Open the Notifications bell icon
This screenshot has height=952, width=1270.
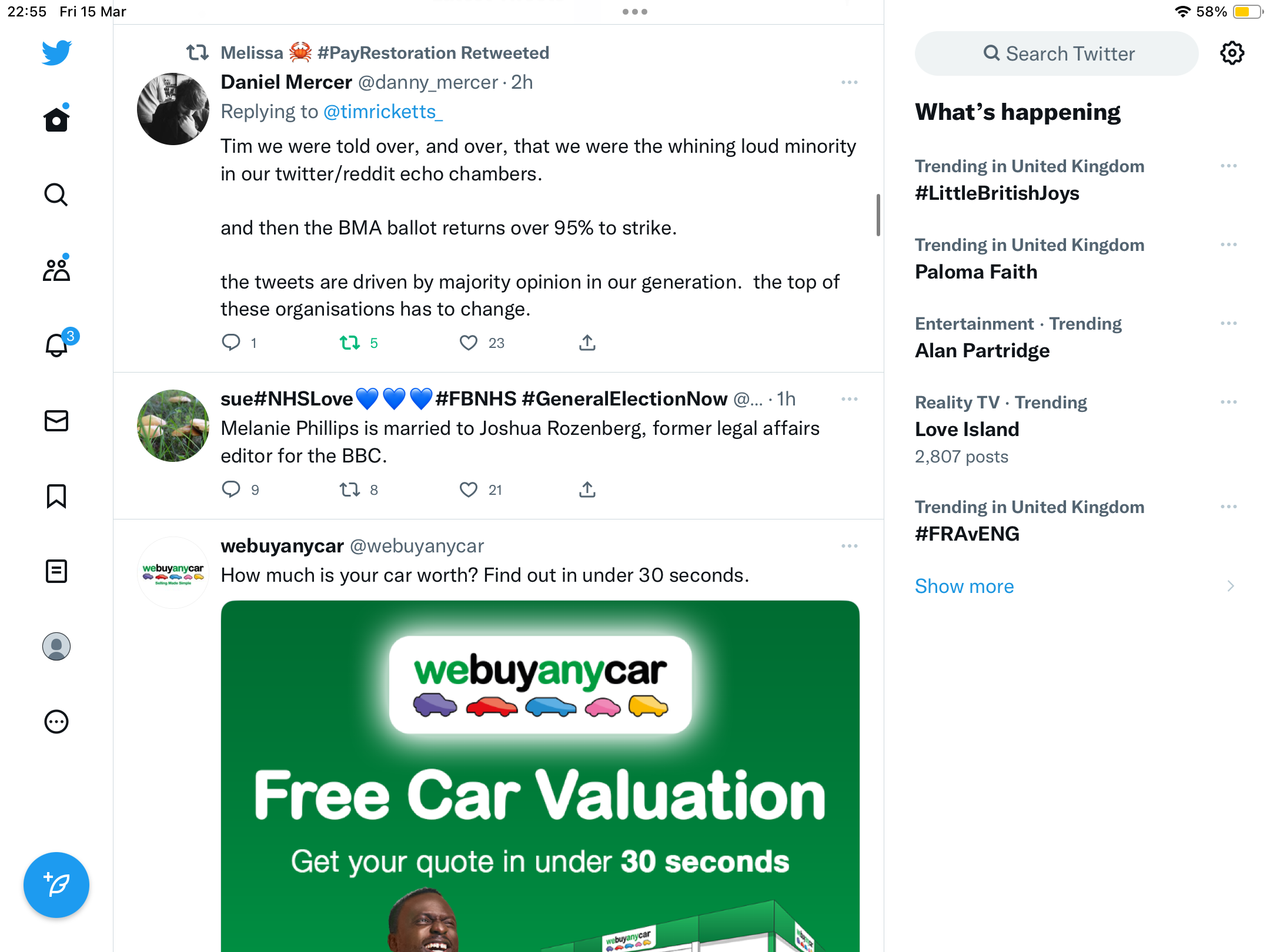[58, 344]
